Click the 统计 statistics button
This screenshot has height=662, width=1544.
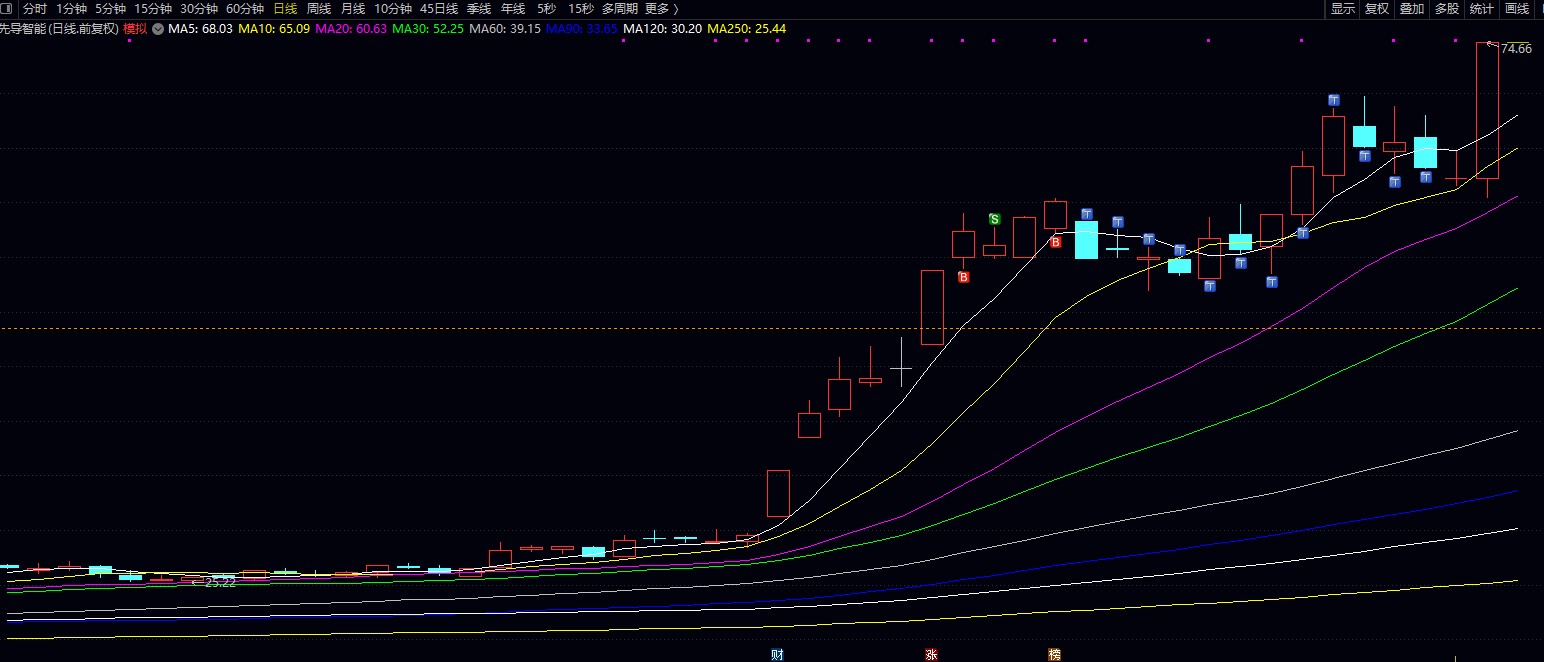1482,9
